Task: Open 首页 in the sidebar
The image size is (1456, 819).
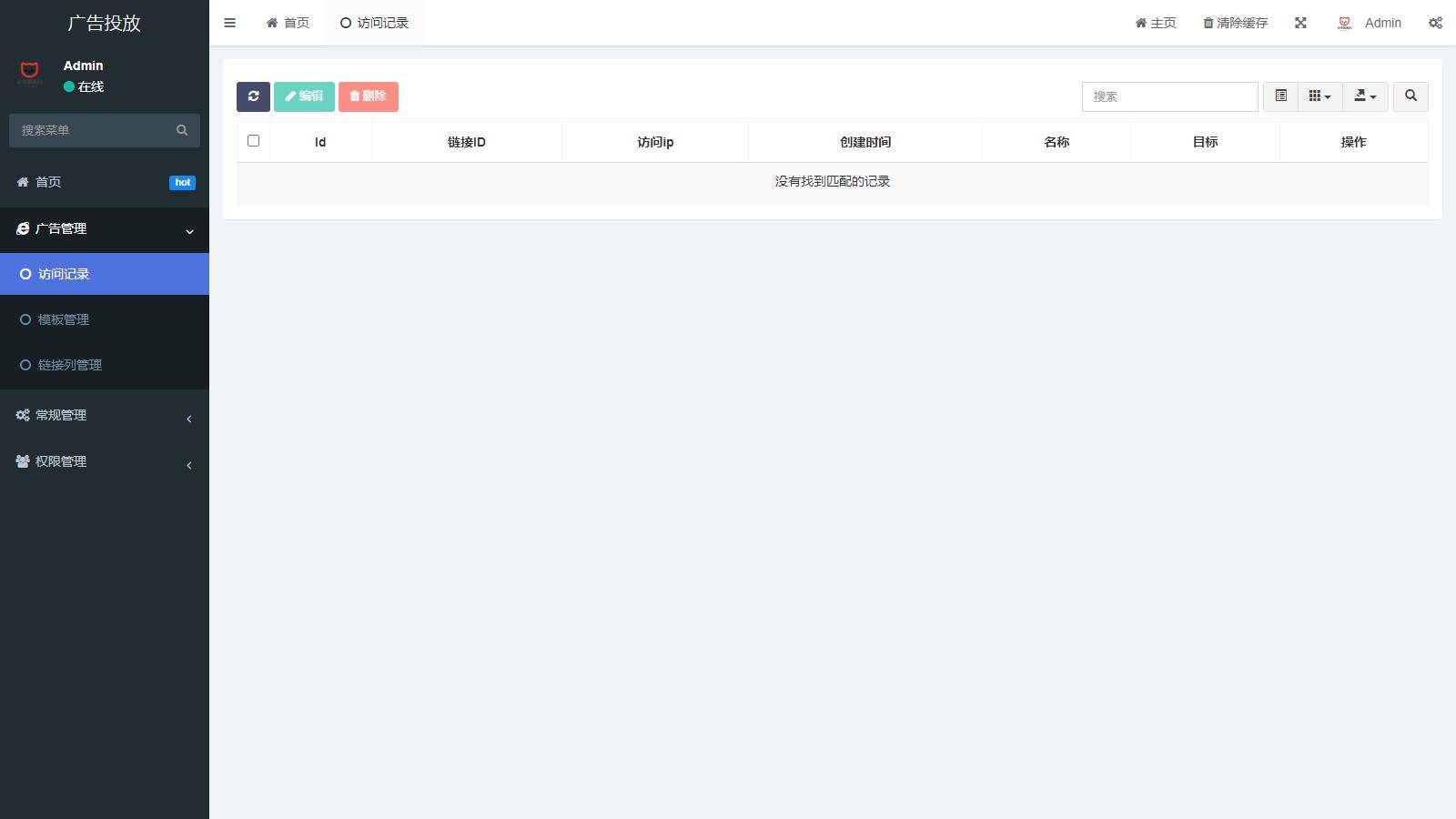Action: click(105, 182)
